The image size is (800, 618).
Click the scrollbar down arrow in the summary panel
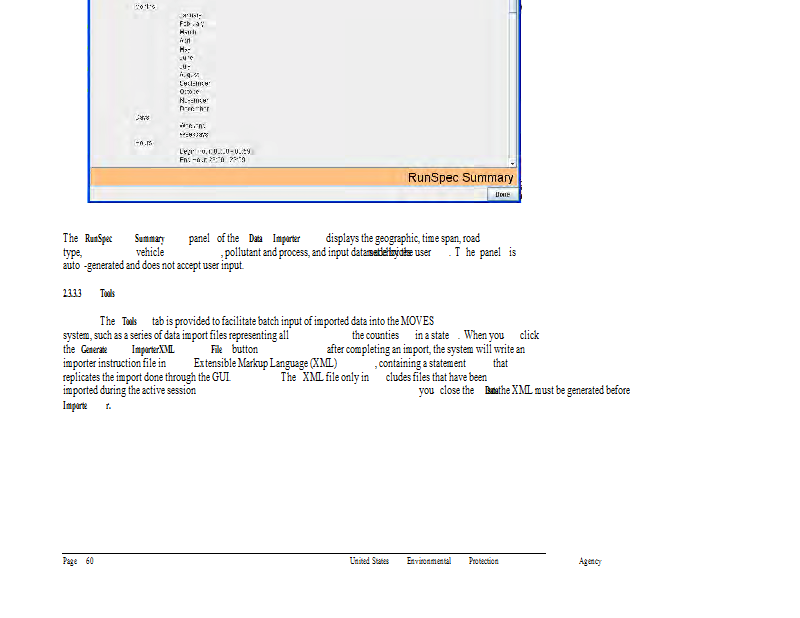(513, 161)
